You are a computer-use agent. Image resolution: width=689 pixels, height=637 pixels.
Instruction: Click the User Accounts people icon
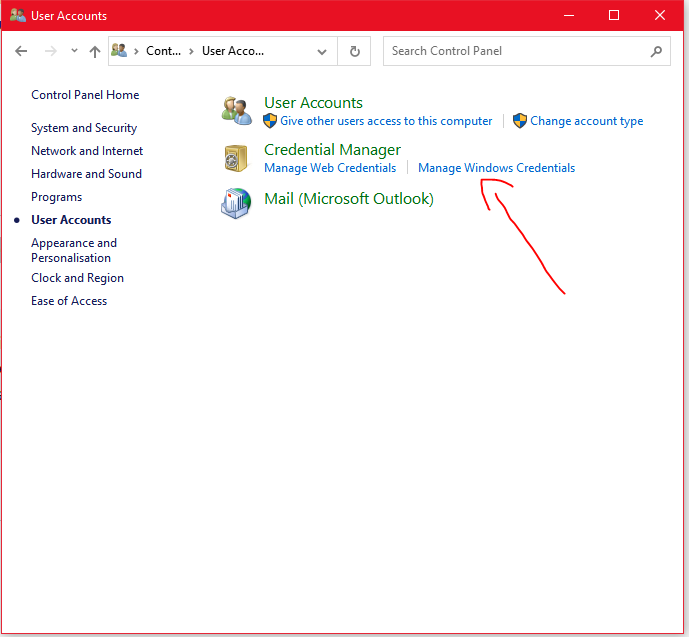click(x=236, y=111)
